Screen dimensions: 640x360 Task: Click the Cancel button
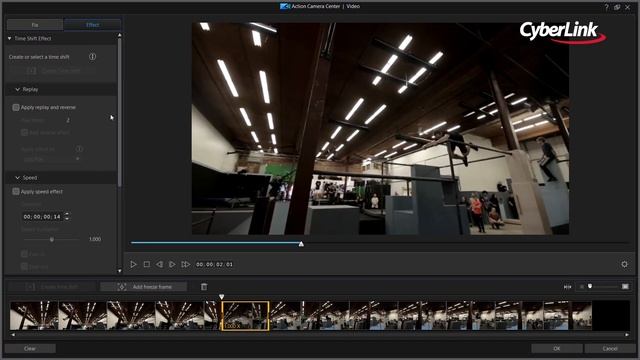point(610,349)
